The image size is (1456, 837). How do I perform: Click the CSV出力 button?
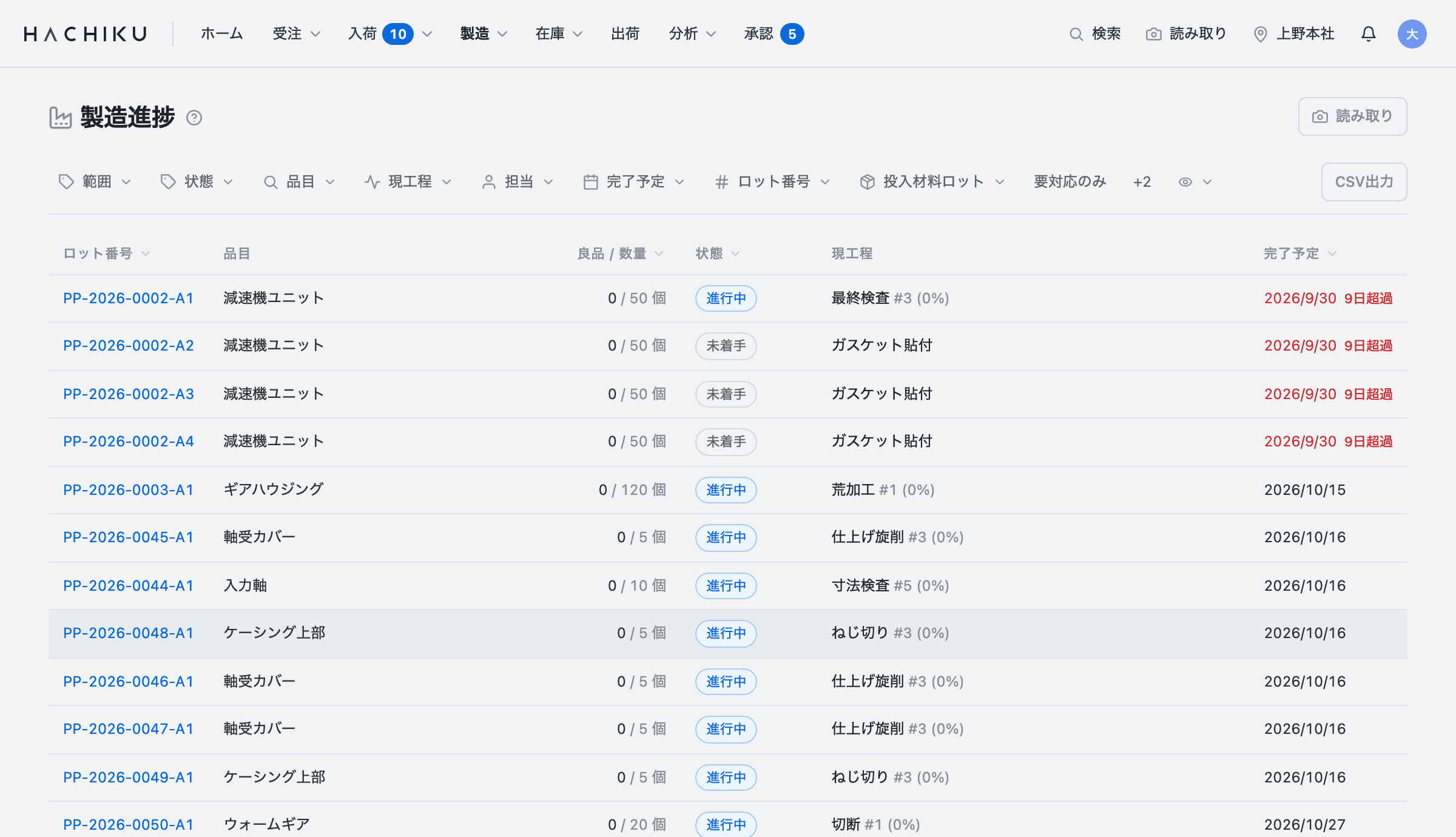pos(1364,182)
